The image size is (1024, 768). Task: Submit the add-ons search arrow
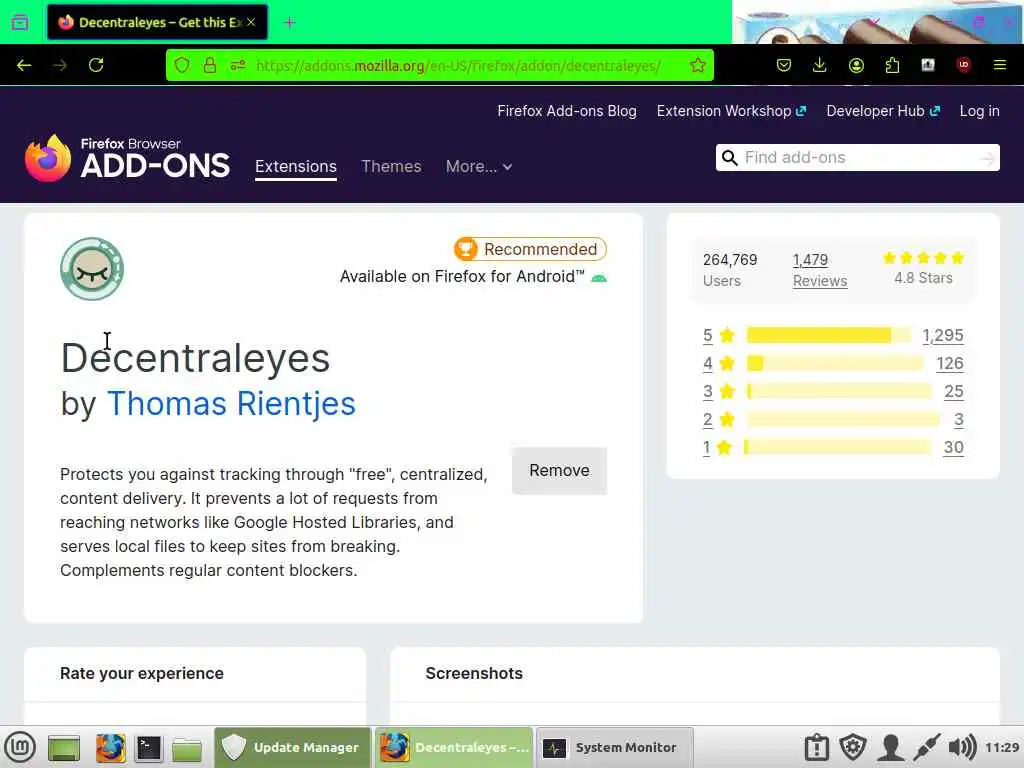(x=987, y=158)
